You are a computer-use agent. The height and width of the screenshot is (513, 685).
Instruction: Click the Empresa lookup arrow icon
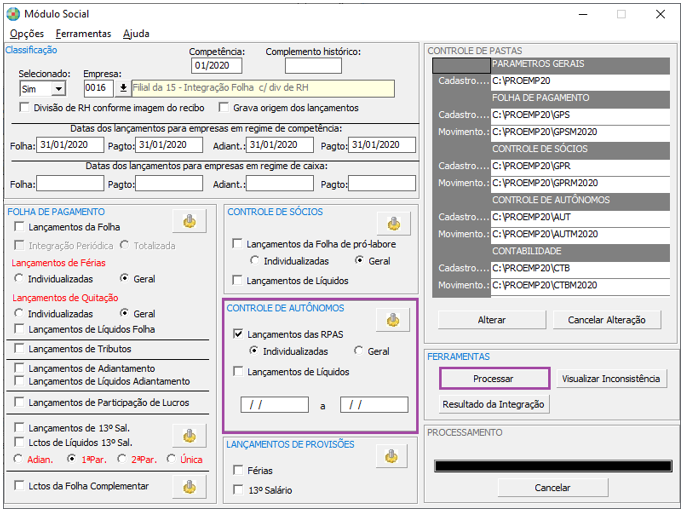click(x=123, y=88)
